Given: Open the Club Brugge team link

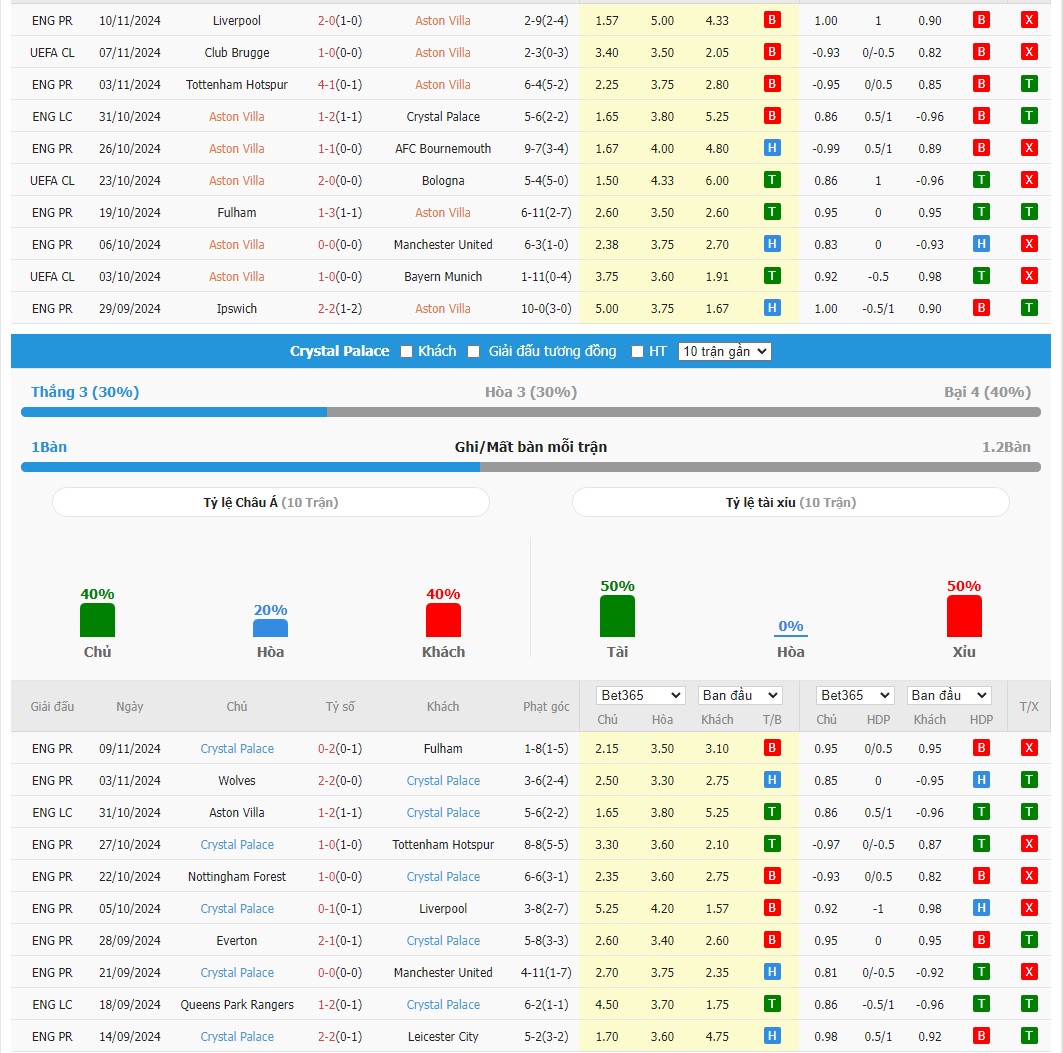Looking at the screenshot, I should click(x=237, y=52).
